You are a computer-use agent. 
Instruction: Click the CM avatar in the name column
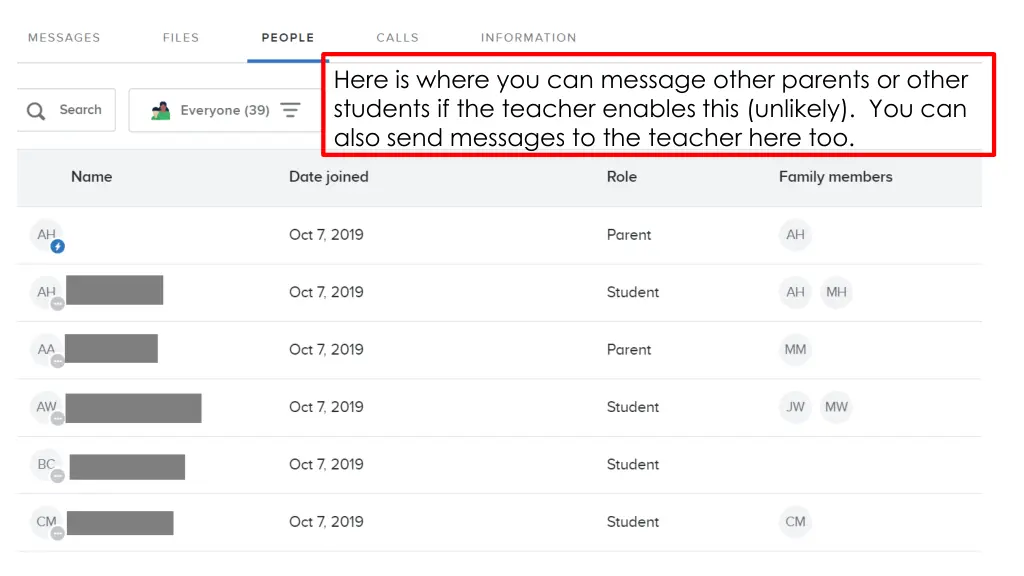click(x=46, y=522)
